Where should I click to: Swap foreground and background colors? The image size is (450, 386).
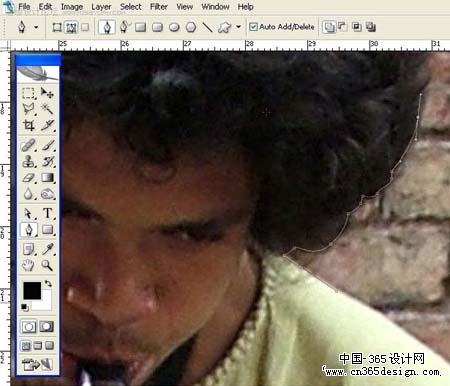pos(49,283)
